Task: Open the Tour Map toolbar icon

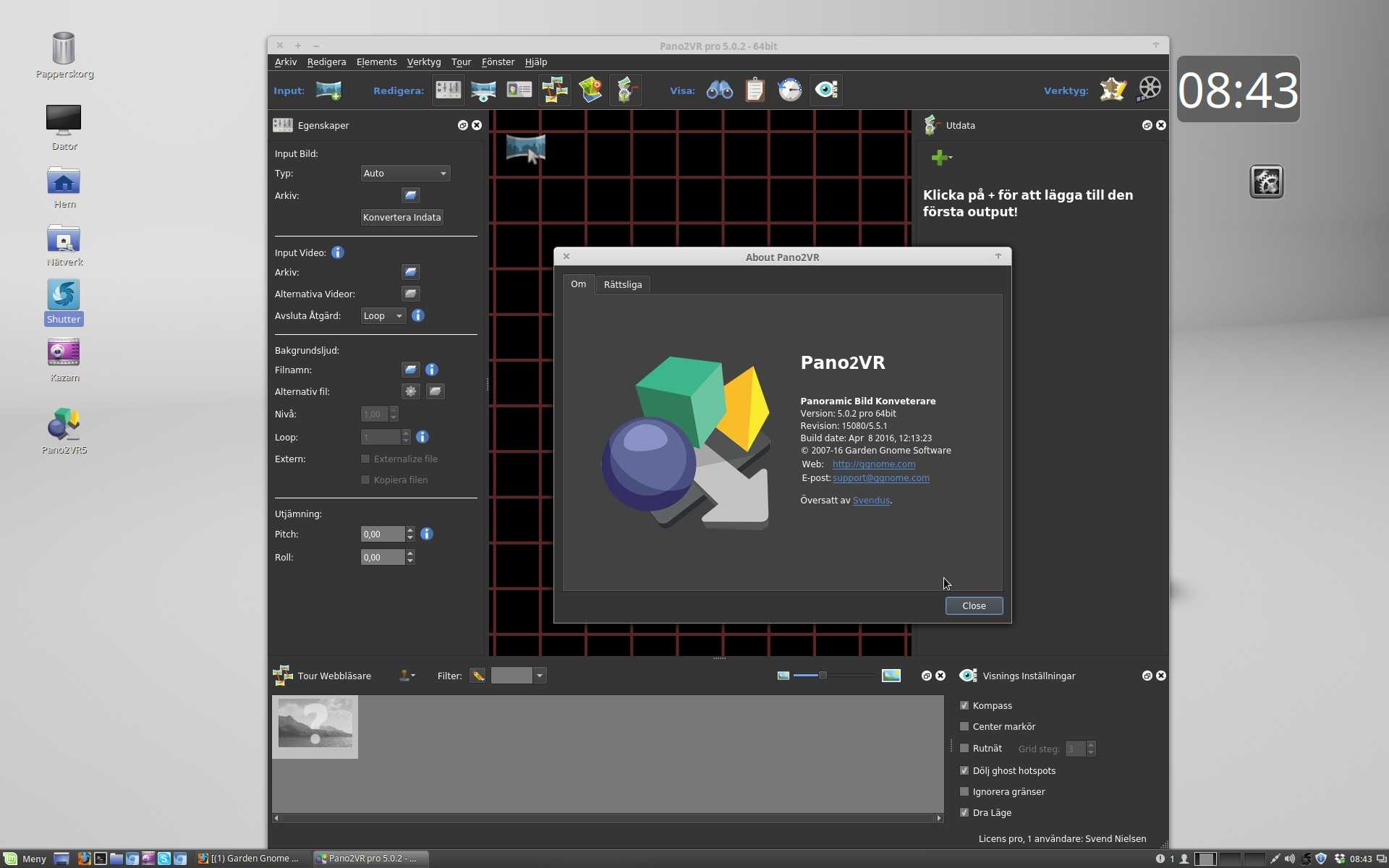Action: point(590,90)
